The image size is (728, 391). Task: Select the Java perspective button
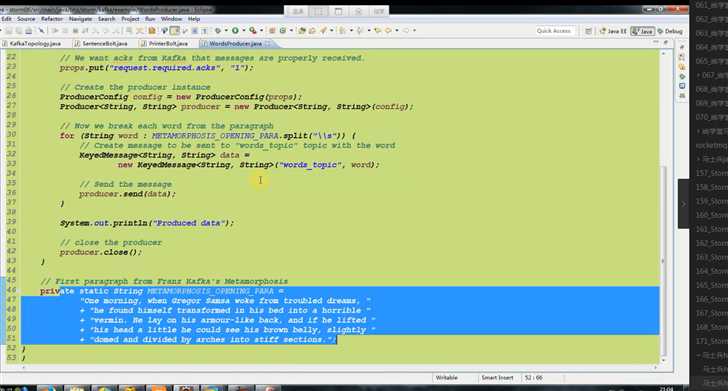[x=643, y=31]
